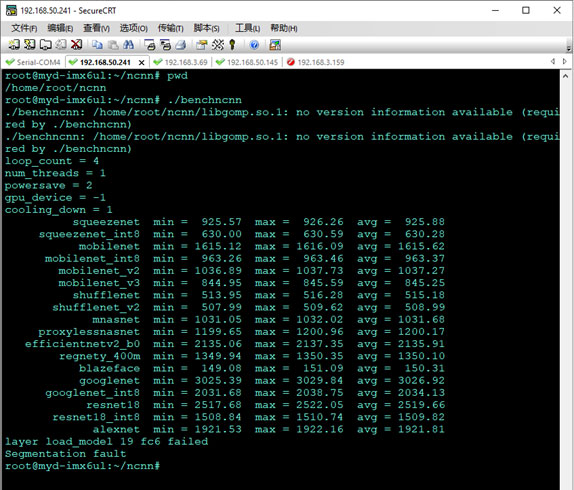Click the Copy icon in toolbar
Viewport: 574px width, 490px height.
97,45
